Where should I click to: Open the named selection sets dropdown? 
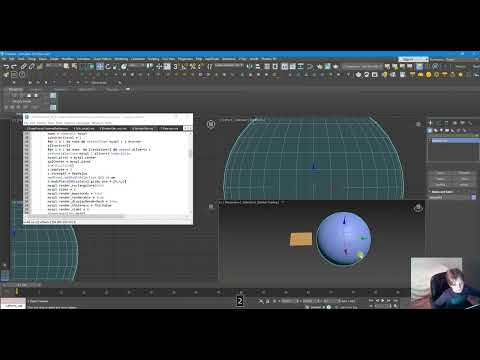pyautogui.click(x=229, y=65)
